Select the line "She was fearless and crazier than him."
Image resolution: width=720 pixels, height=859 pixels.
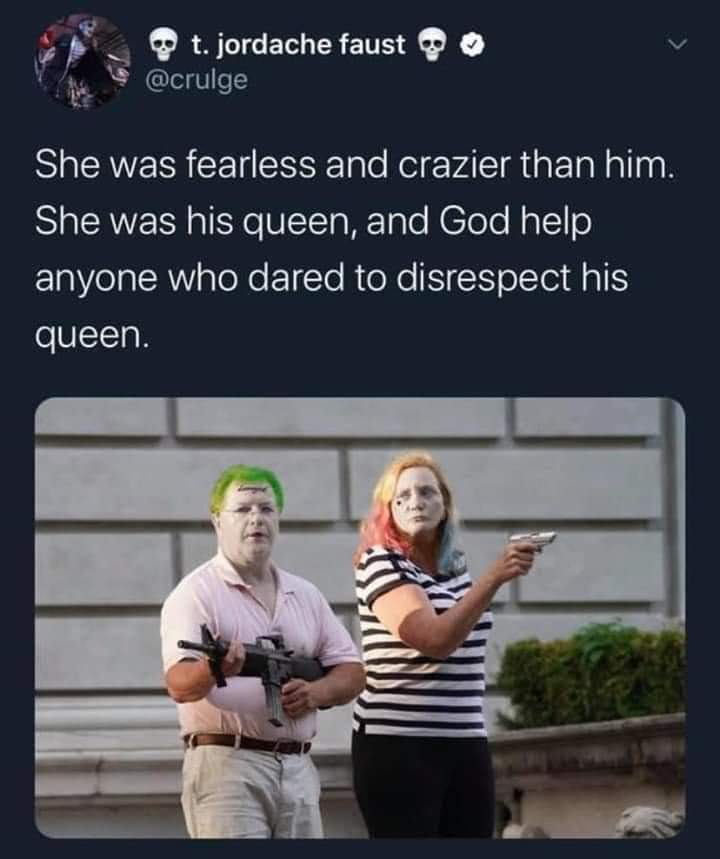(x=353, y=165)
